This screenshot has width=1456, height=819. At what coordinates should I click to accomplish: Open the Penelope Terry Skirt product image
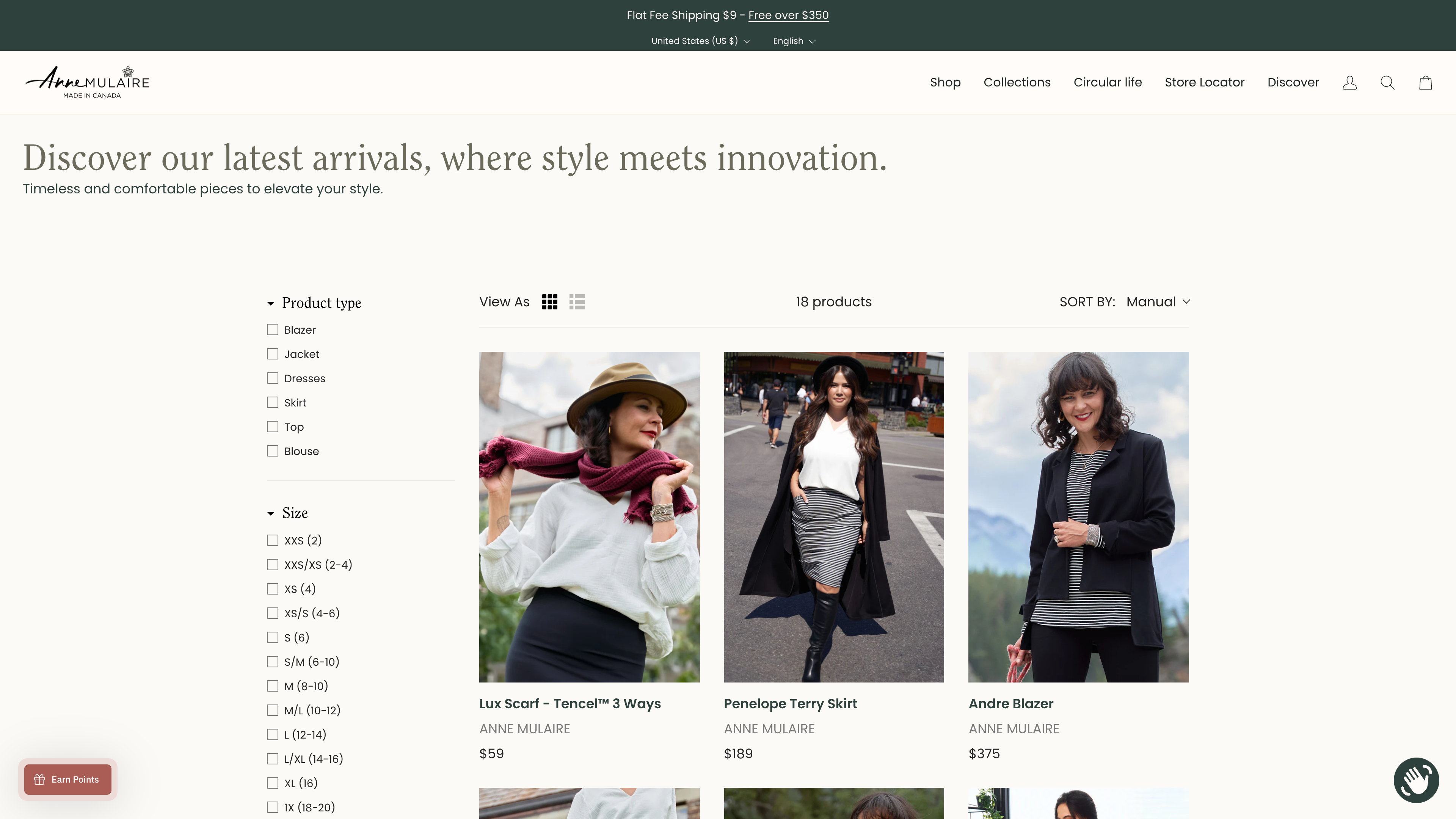[833, 516]
